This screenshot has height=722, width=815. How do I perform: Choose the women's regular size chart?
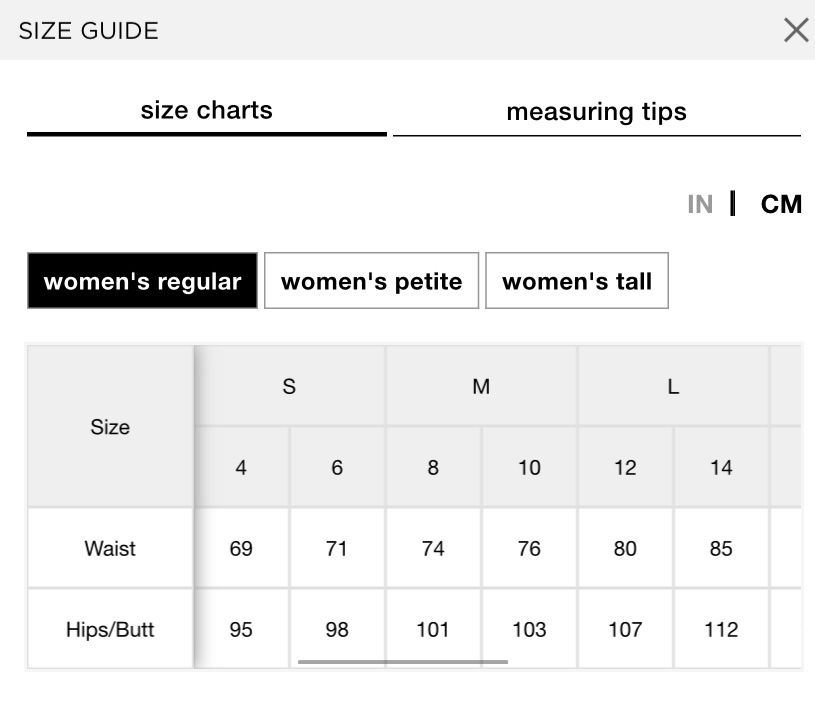pyautogui.click(x=142, y=281)
